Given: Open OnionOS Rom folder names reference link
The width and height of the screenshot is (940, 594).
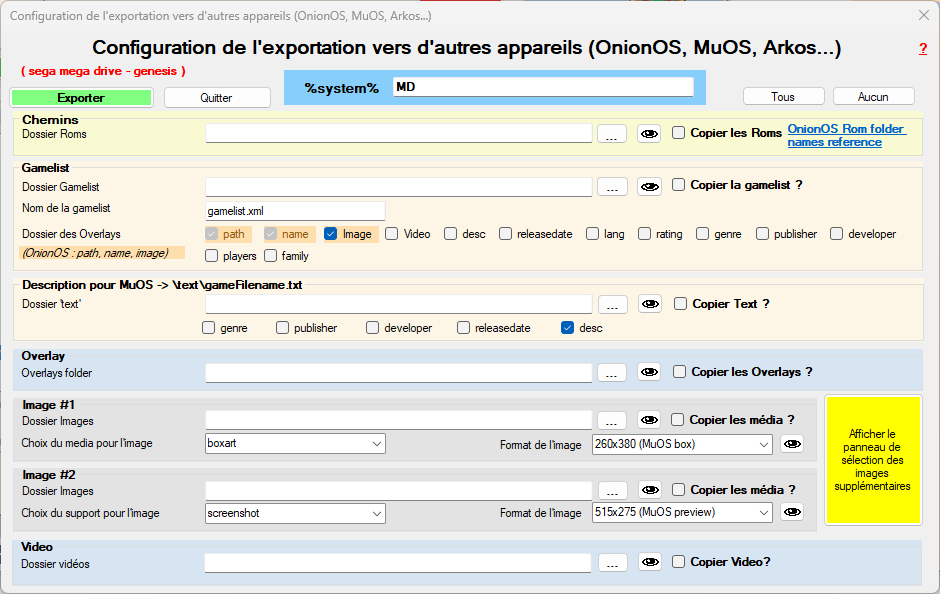Looking at the screenshot, I should point(846,135).
